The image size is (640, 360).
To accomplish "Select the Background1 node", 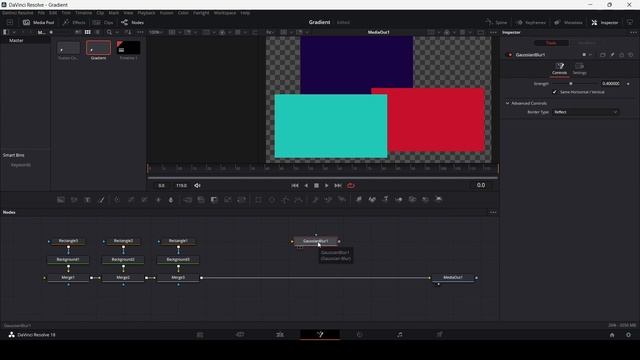I will (68, 260).
